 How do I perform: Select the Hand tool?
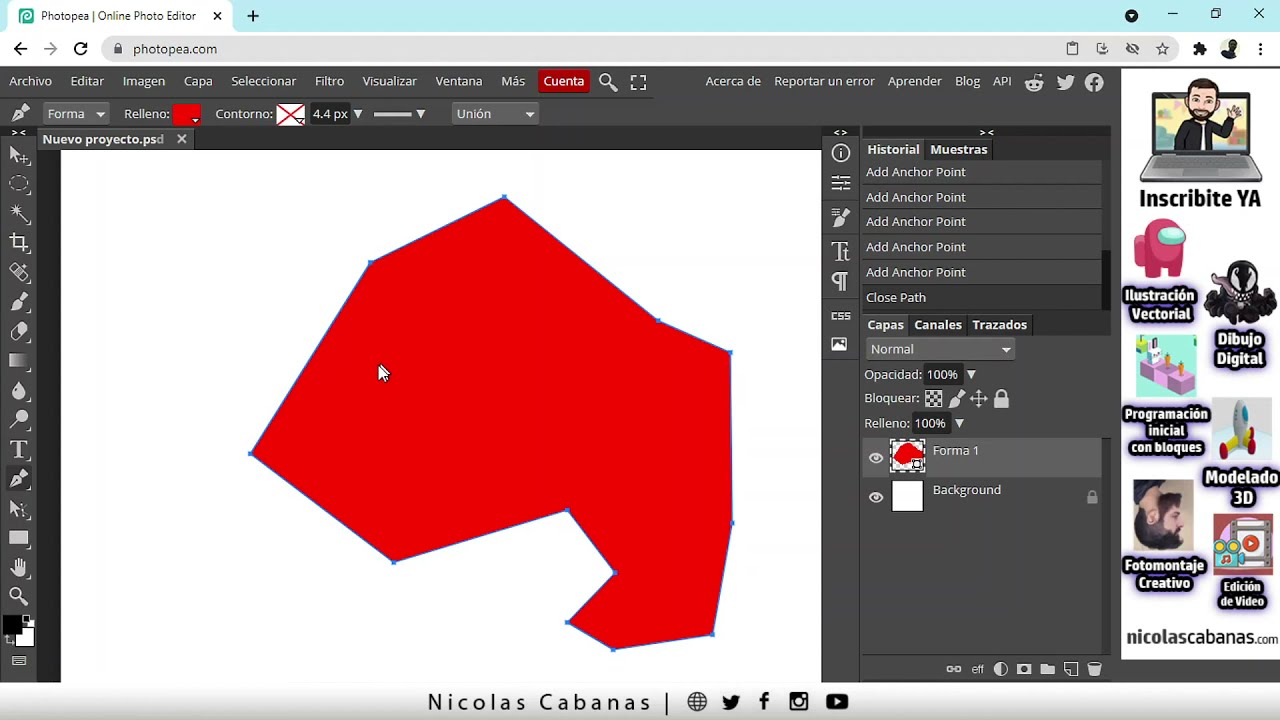tap(19, 567)
